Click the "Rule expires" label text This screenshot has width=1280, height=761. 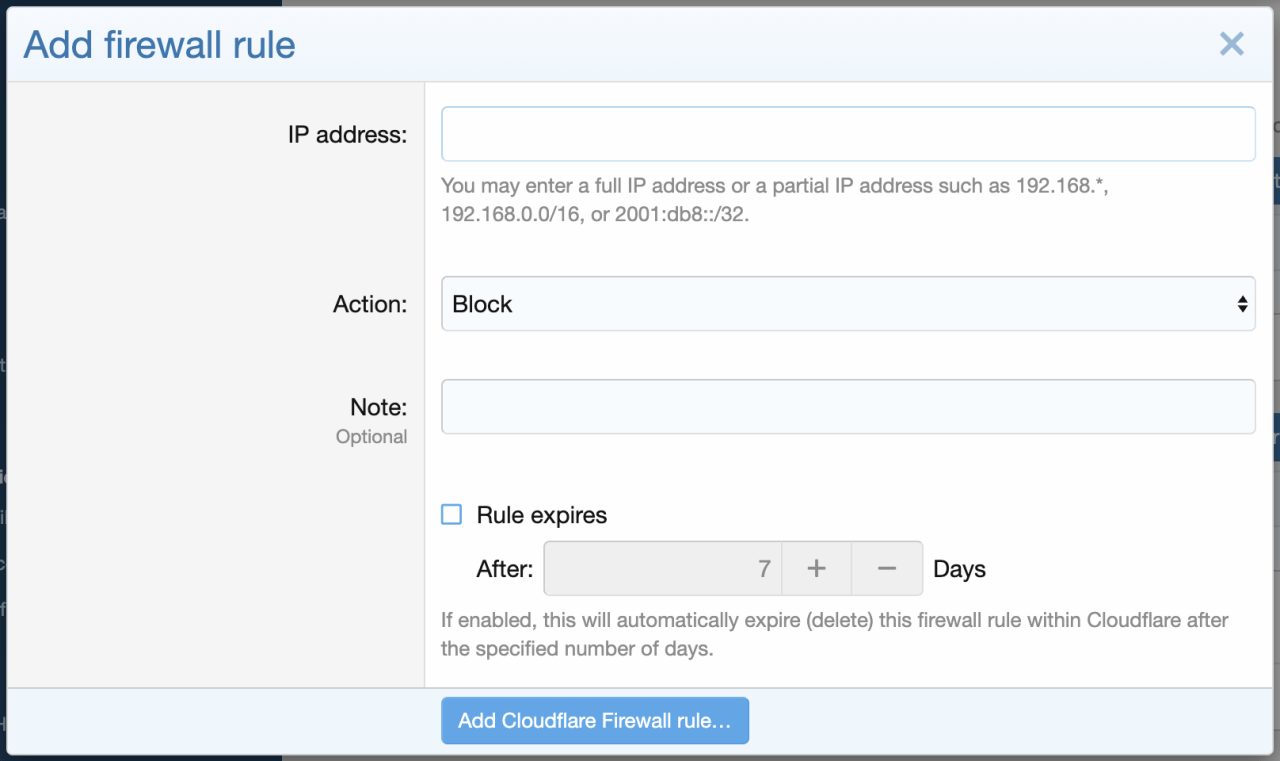tap(541, 516)
